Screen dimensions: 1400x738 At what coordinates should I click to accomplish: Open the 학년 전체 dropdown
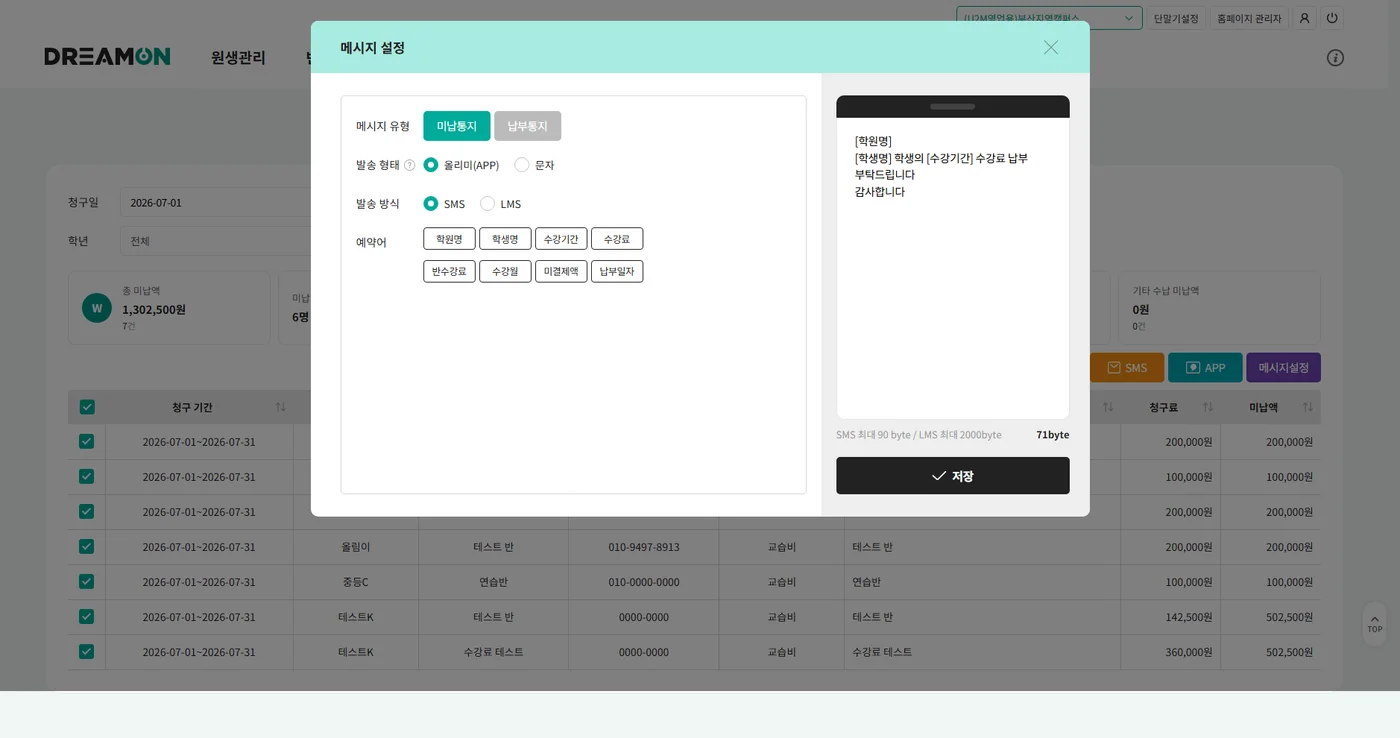point(215,241)
